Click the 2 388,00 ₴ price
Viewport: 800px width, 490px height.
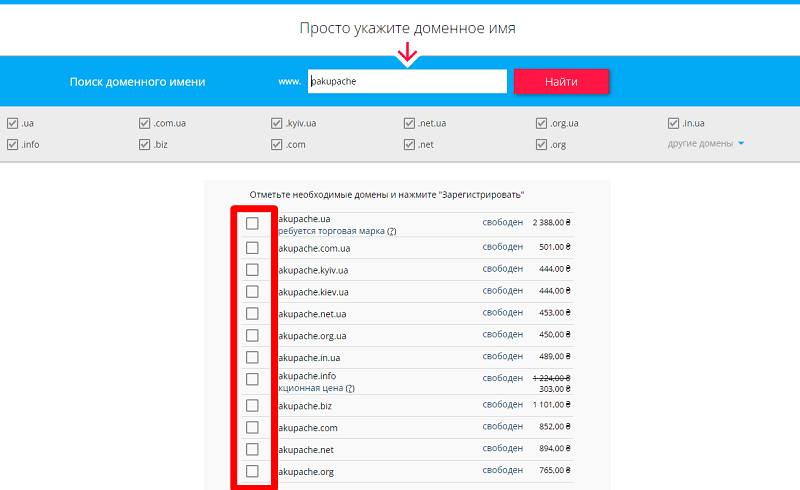(x=552, y=223)
